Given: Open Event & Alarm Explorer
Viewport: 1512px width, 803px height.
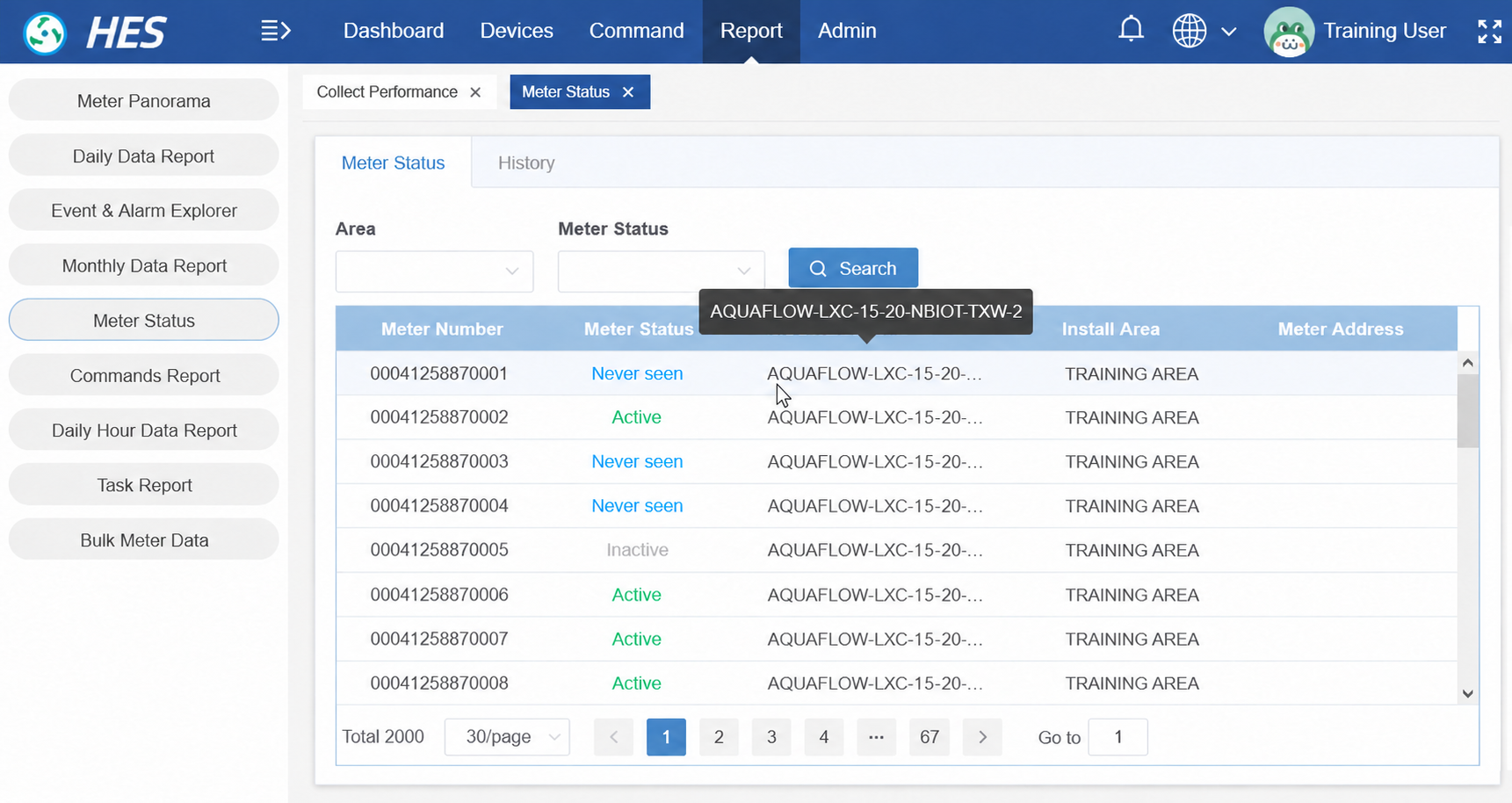Looking at the screenshot, I should [144, 210].
